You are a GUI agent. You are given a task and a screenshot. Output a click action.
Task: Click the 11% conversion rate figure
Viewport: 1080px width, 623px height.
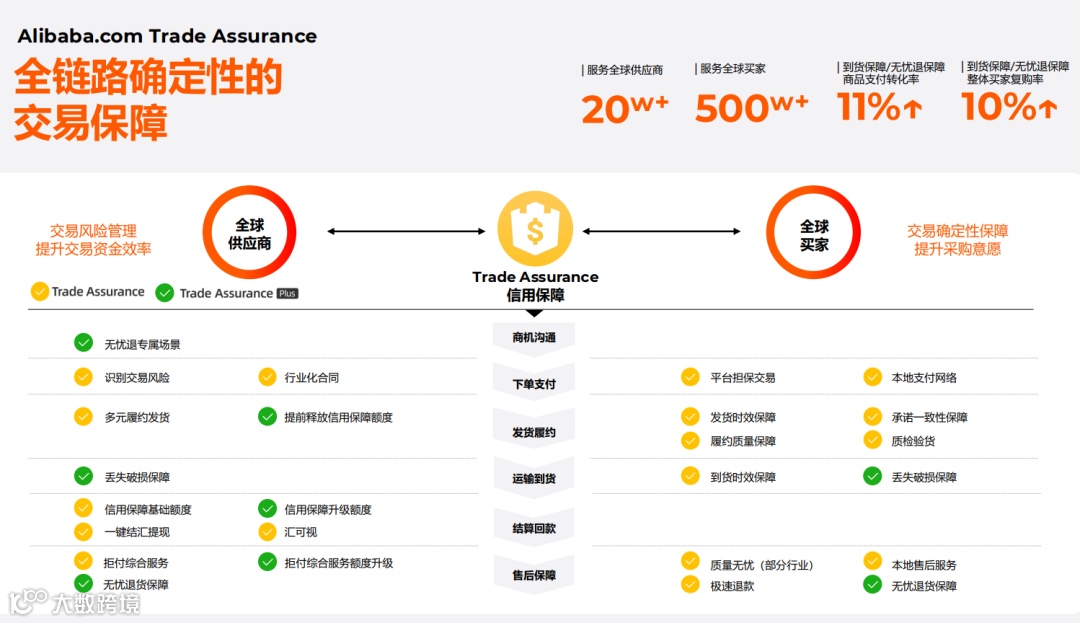[880, 107]
